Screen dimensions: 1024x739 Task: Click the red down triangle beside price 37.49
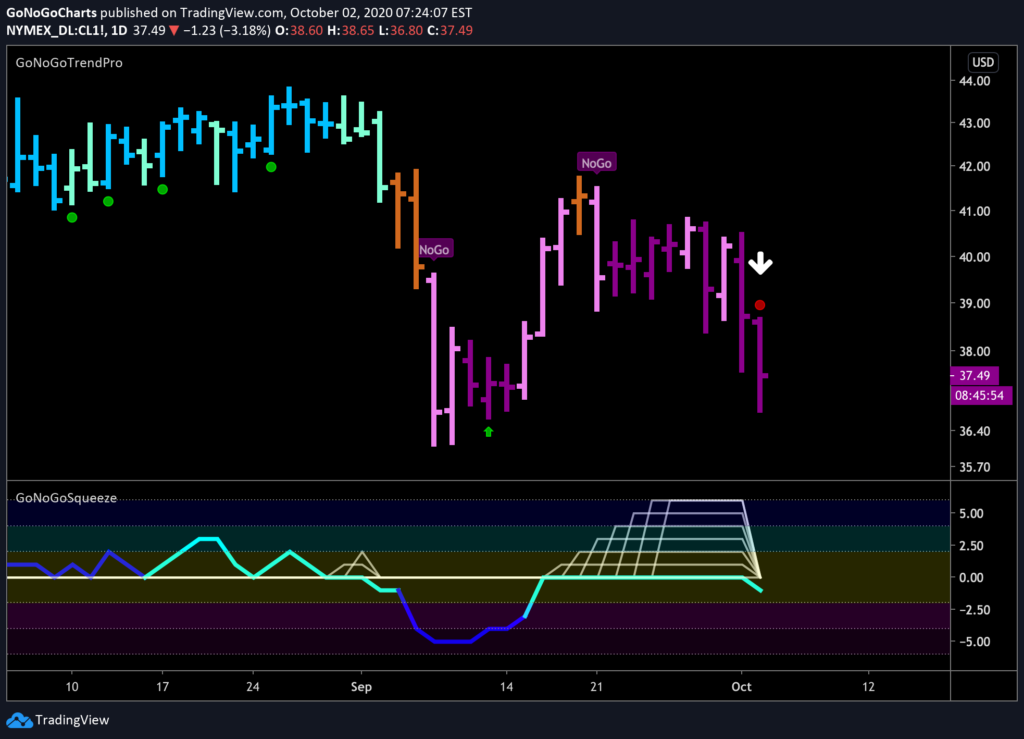pyautogui.click(x=174, y=31)
